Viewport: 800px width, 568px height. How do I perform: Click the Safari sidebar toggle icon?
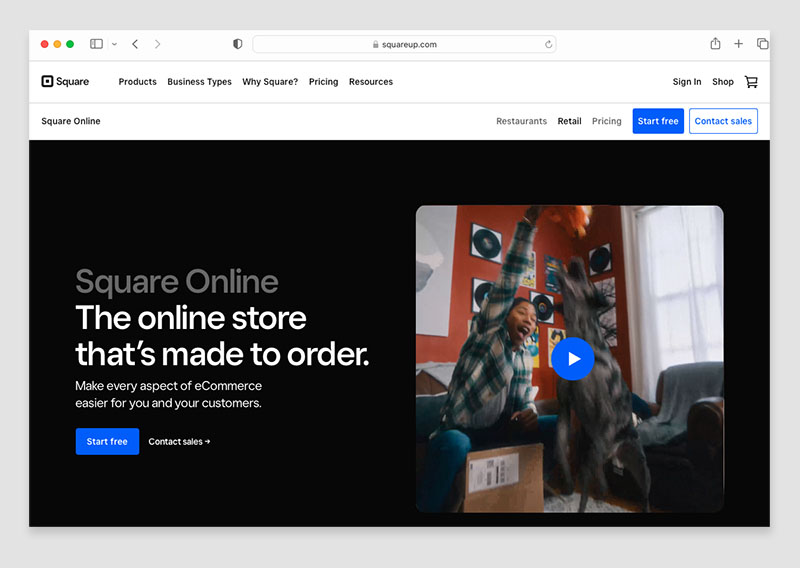coord(96,44)
